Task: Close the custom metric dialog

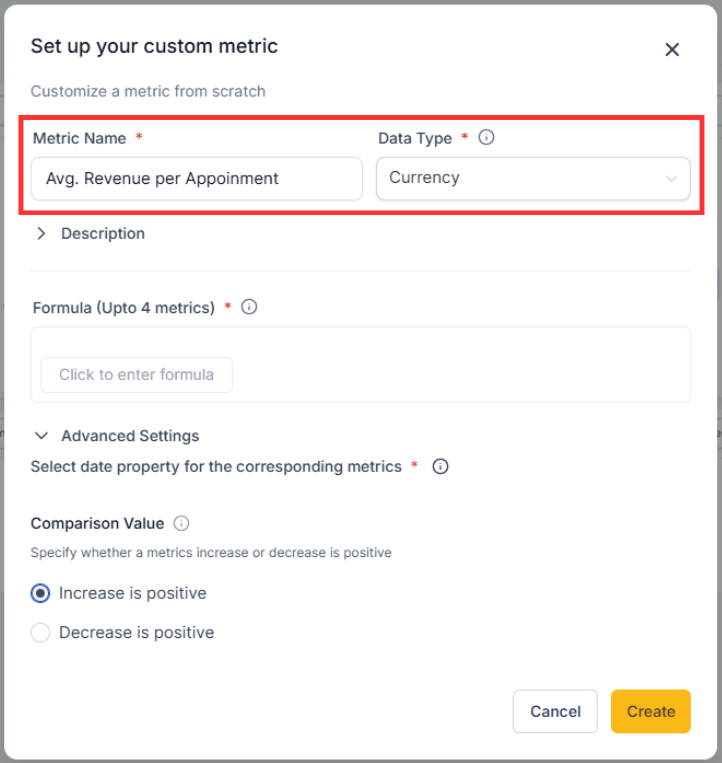Action: 672,50
